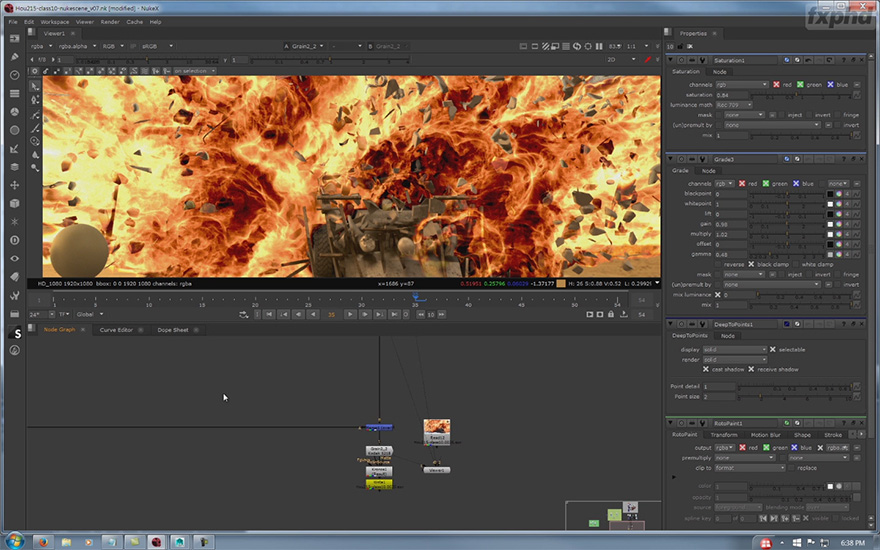Open the Stroke tab in RotoPaint1
This screenshot has width=880, height=550.
833,435
